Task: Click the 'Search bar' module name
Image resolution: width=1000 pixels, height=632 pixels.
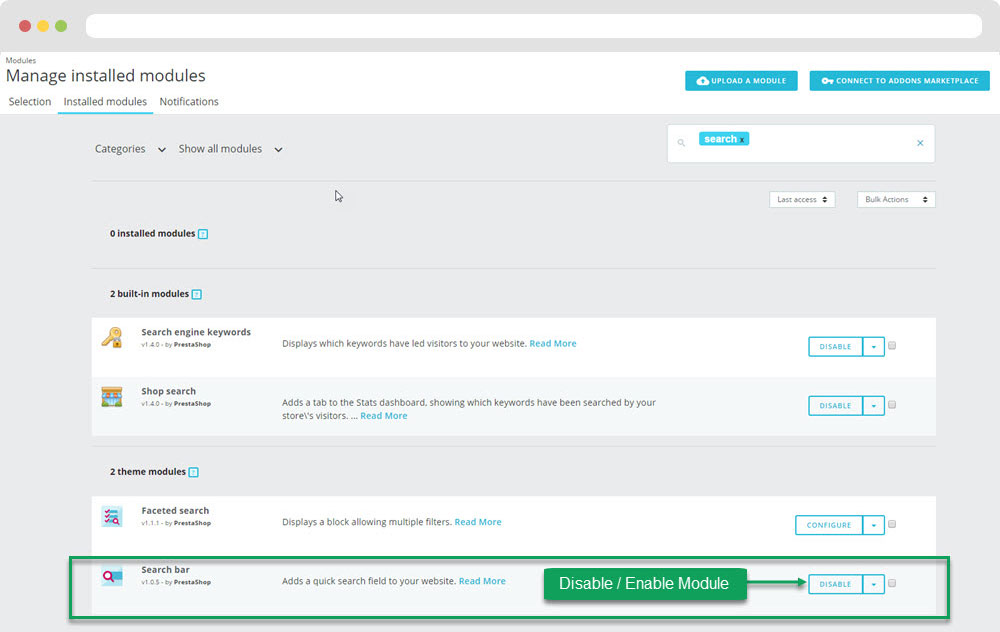Action: tap(165, 570)
